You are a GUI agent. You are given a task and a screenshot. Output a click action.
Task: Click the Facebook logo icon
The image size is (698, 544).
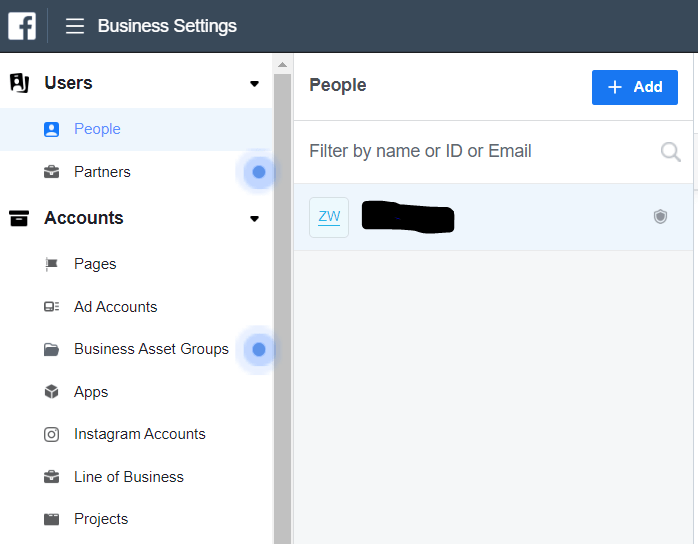pos(22,26)
